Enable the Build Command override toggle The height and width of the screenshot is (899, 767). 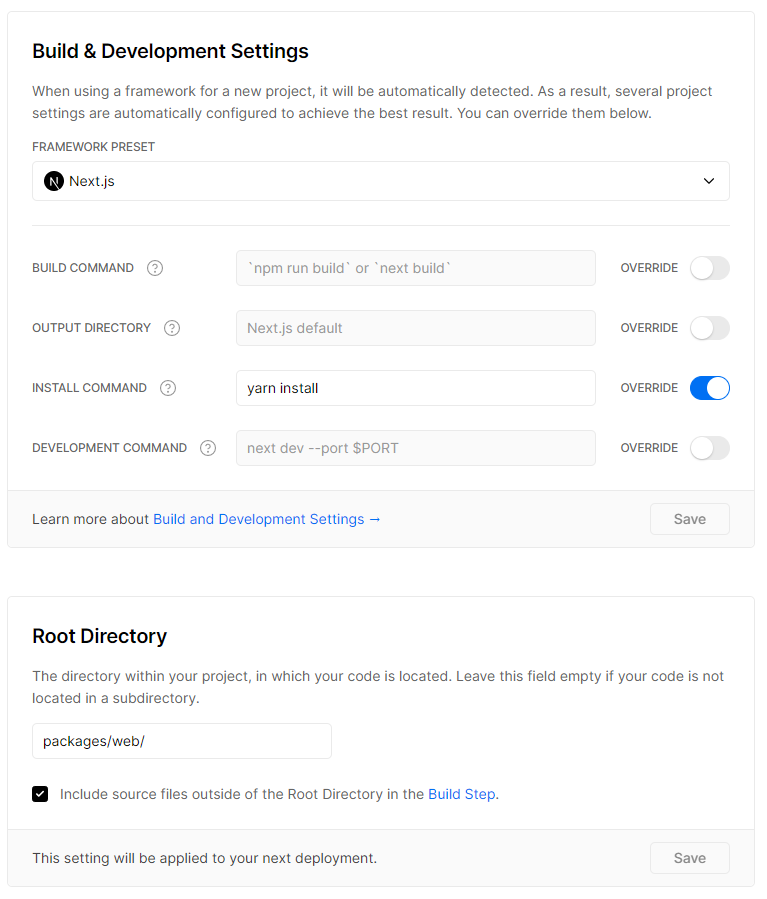(x=710, y=268)
